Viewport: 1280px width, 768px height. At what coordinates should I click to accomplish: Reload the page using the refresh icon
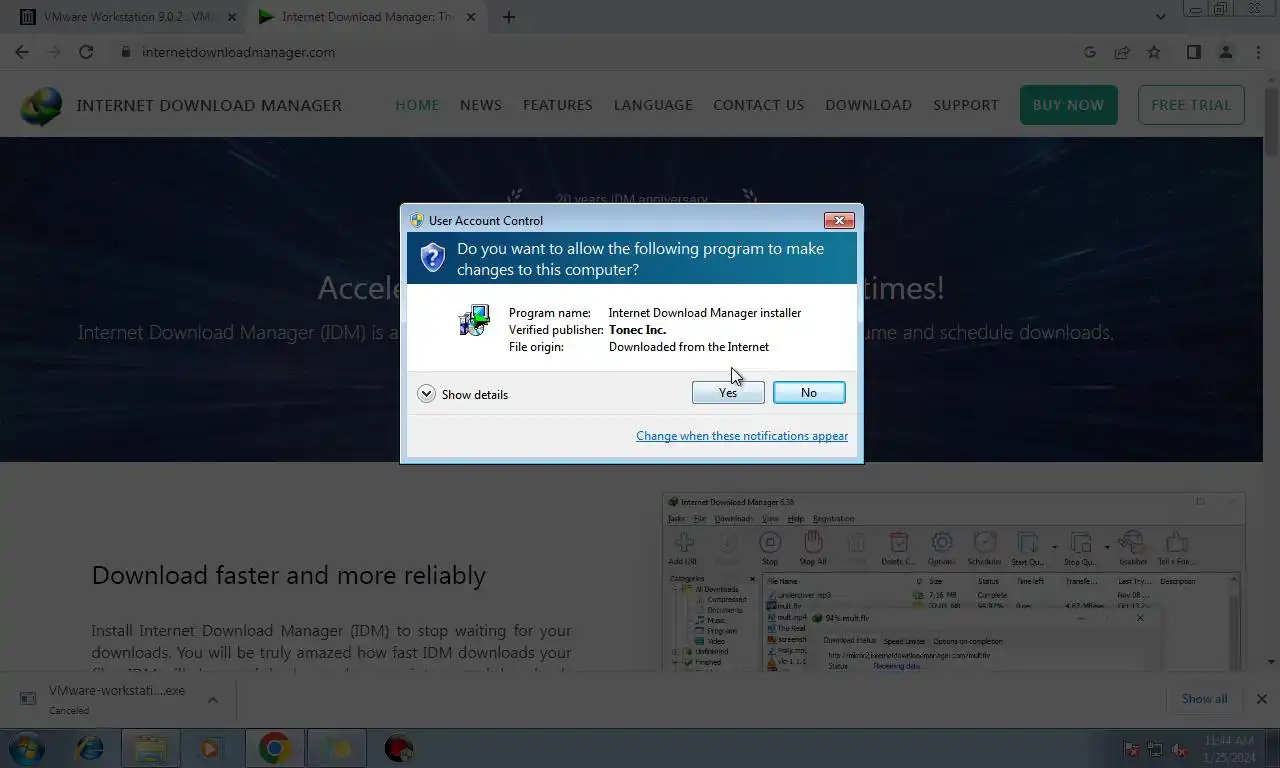(x=86, y=52)
